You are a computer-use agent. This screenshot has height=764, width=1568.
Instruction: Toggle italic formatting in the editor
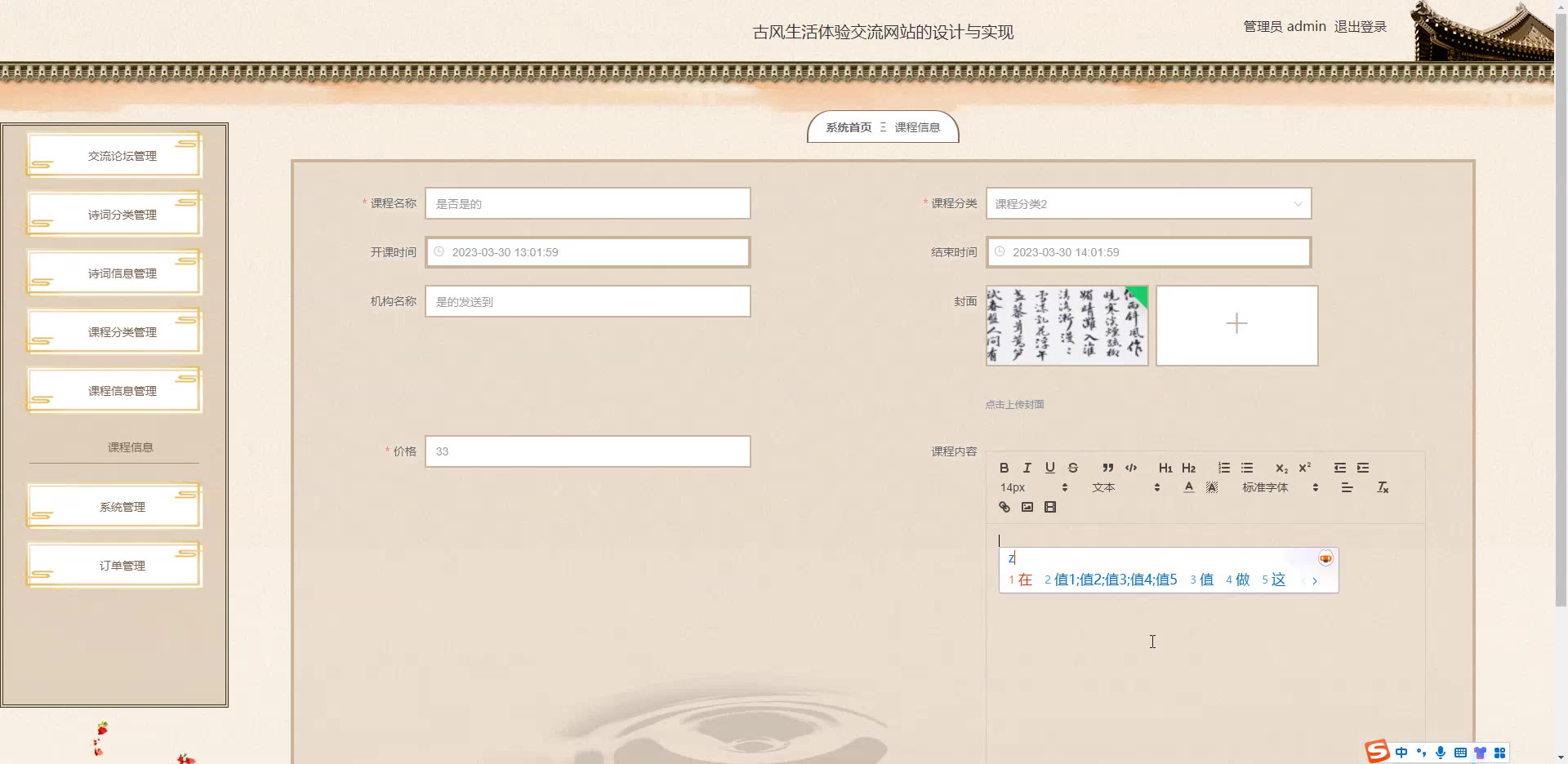1027,468
